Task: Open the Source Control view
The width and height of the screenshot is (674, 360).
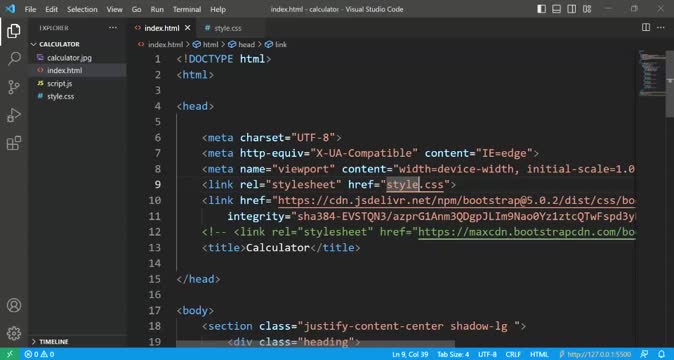Action: point(14,87)
